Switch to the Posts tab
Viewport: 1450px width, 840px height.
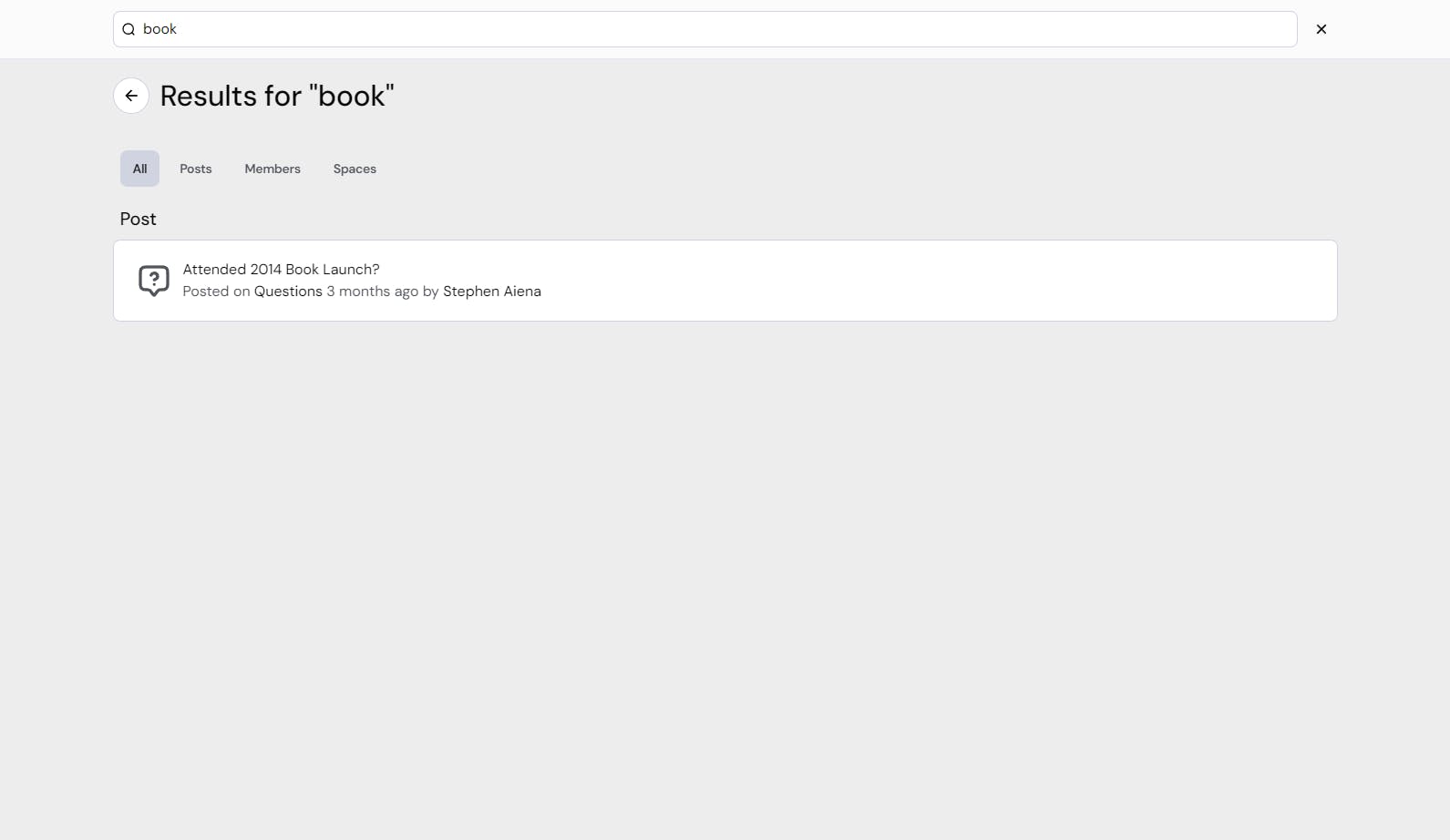pyautogui.click(x=196, y=169)
